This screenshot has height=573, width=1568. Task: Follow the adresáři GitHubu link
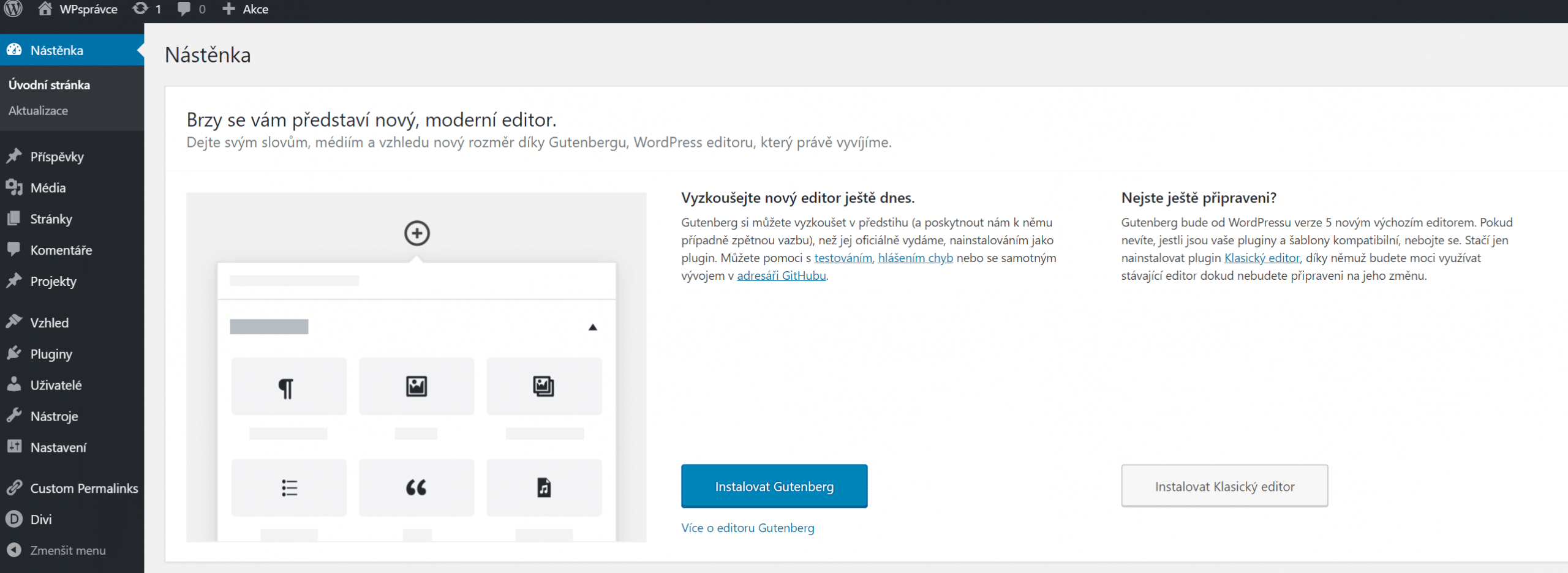click(781, 275)
